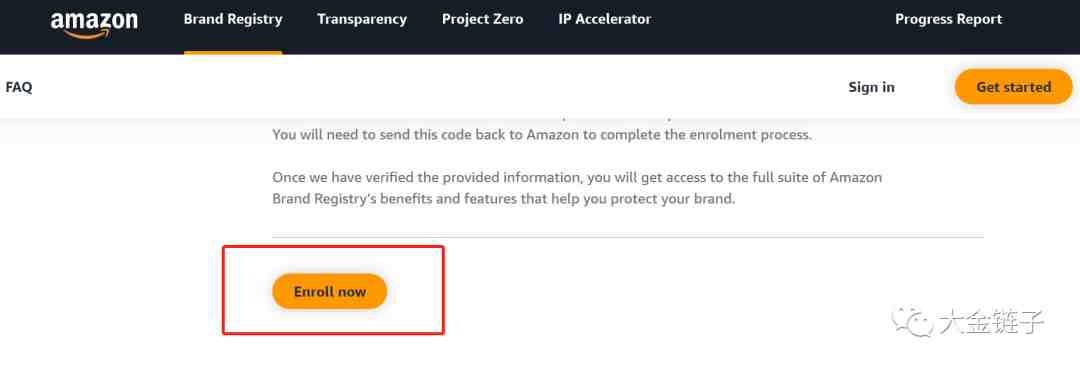Click the Enroll now button
Viewport: 1080px width, 369px height.
[x=330, y=291]
